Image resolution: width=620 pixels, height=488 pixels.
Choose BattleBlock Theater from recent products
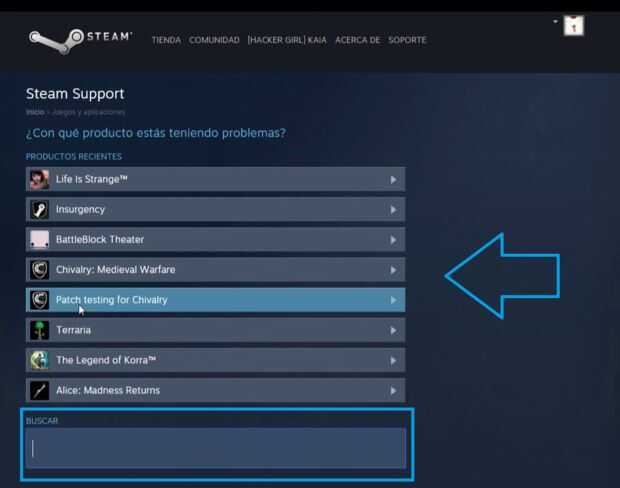215,240
